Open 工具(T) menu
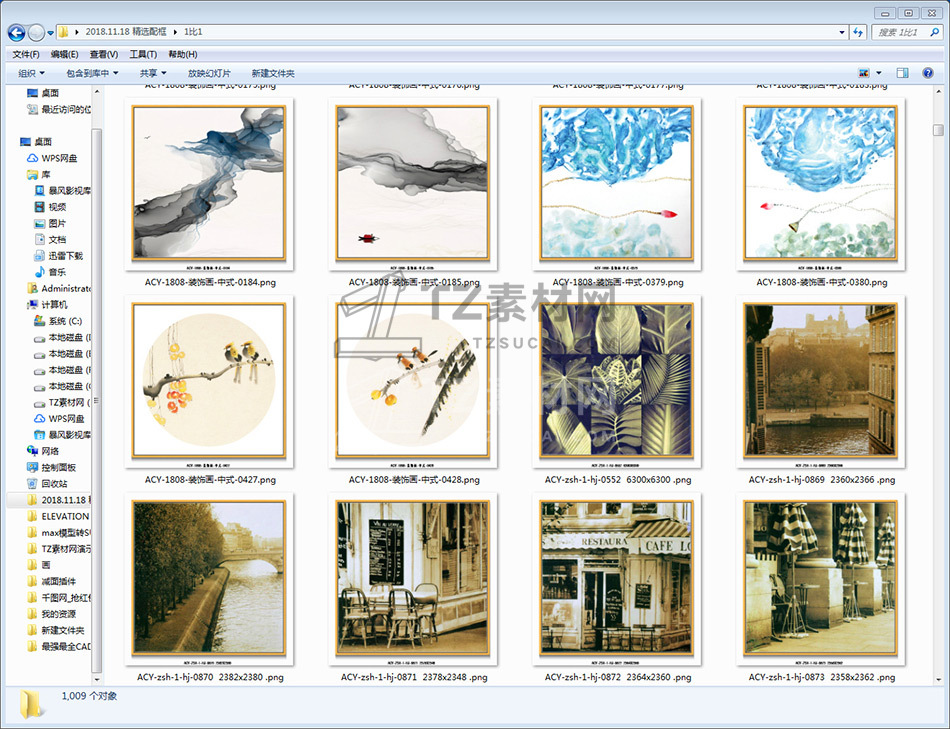Screen dimensions: 950x729 tap(143, 55)
